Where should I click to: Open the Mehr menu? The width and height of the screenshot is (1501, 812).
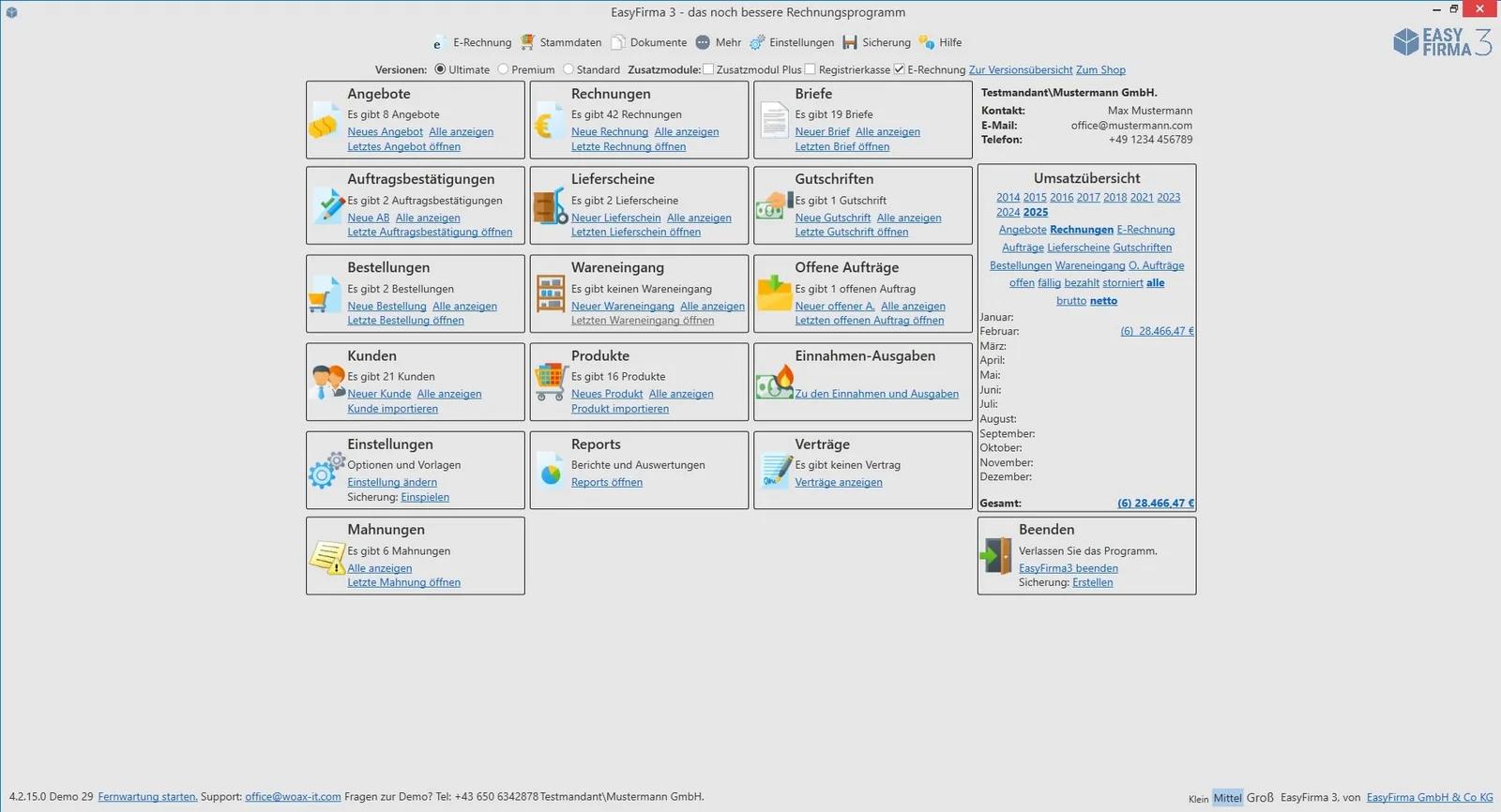click(728, 42)
